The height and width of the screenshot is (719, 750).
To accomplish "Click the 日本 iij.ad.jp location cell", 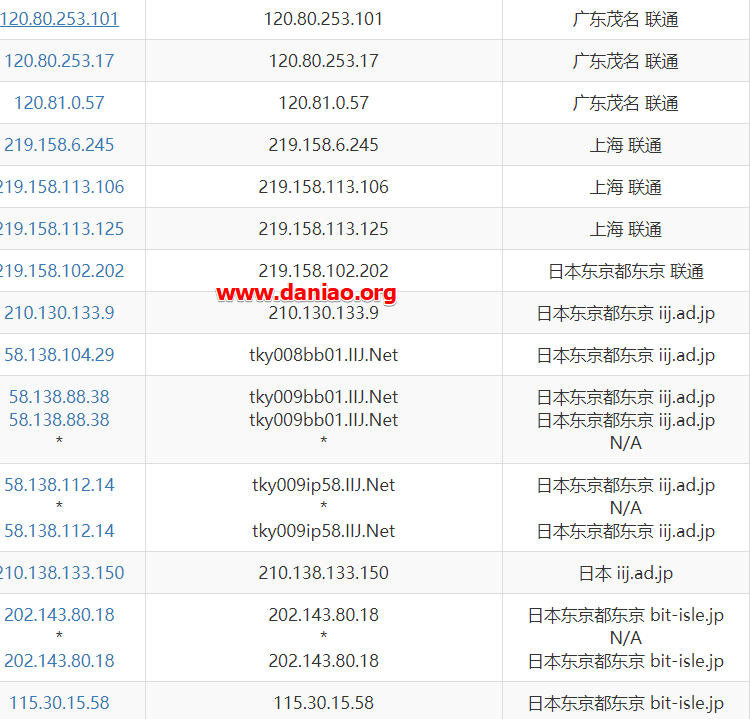I will click(x=625, y=573).
